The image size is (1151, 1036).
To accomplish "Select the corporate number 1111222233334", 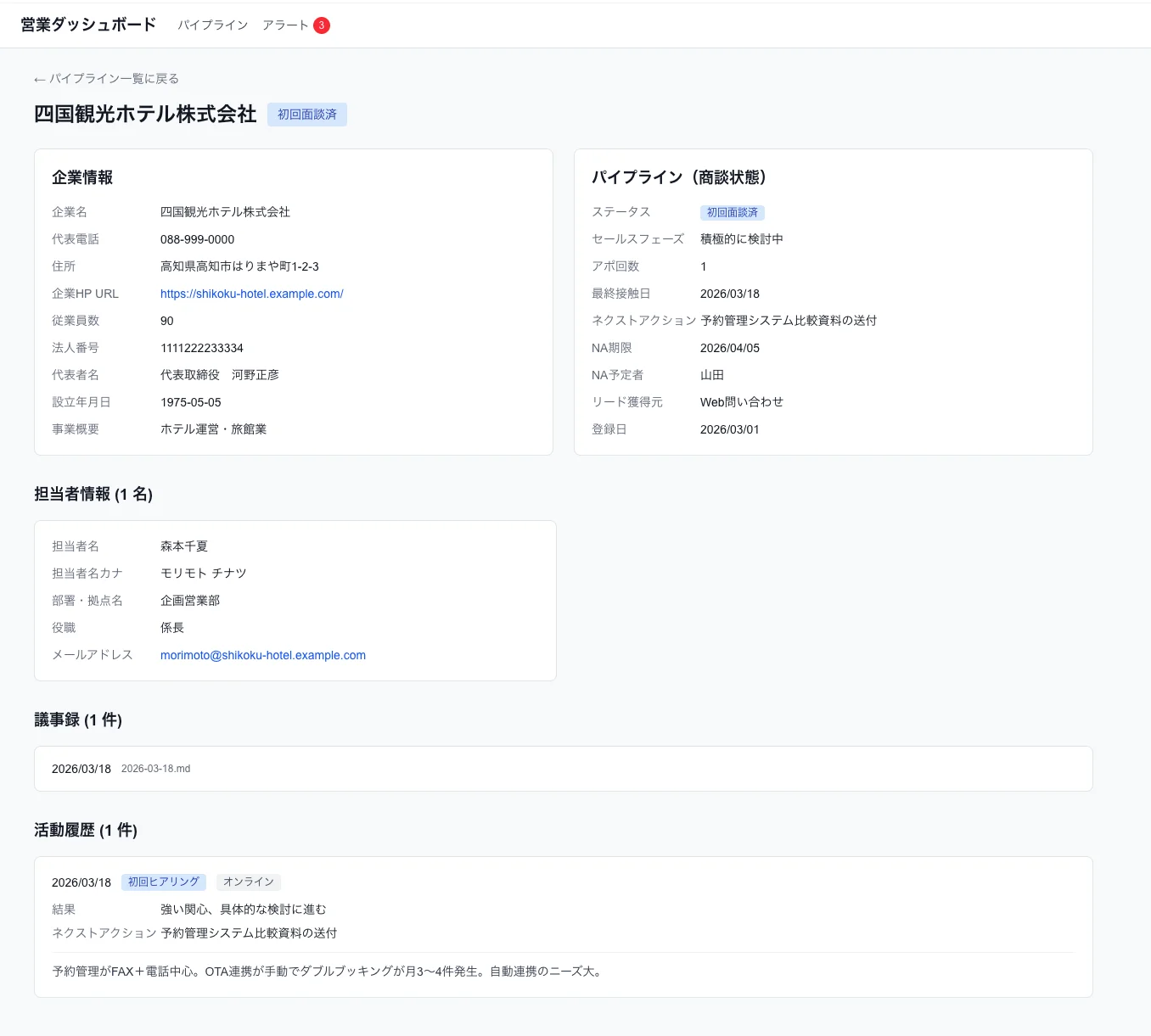I will (201, 348).
